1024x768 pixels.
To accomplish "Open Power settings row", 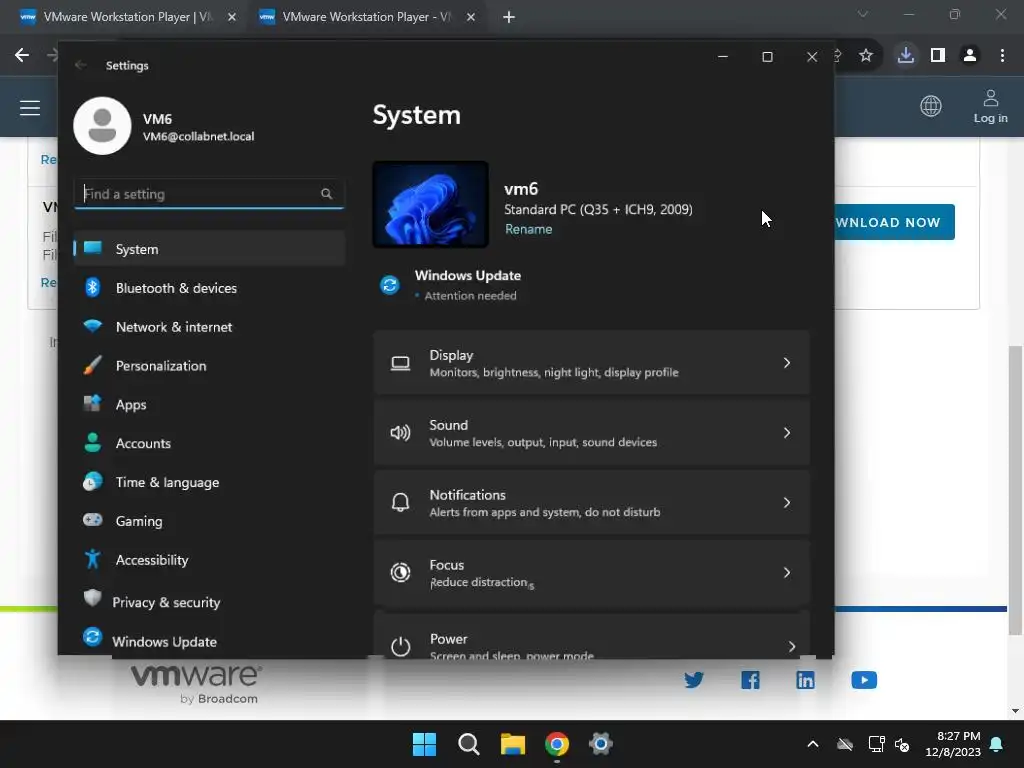I will pyautogui.click(x=592, y=635).
